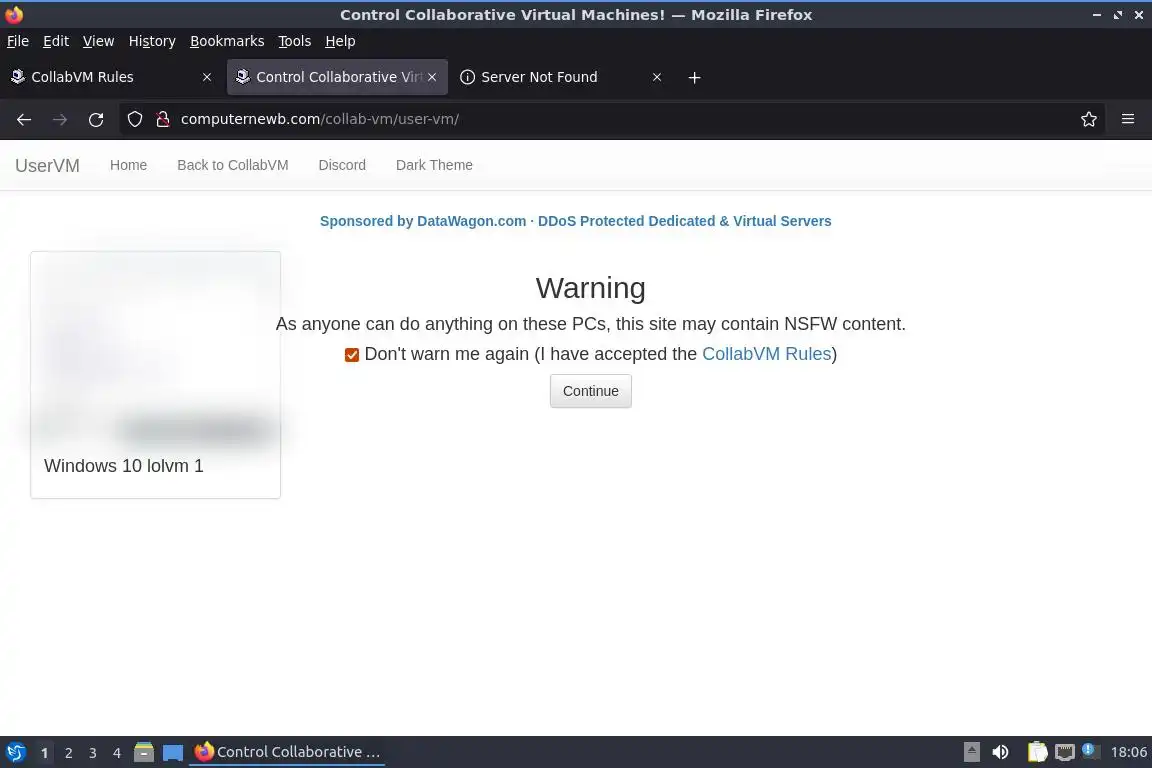Switch to workspace 4
Image resolution: width=1152 pixels, height=768 pixels.
117,753
